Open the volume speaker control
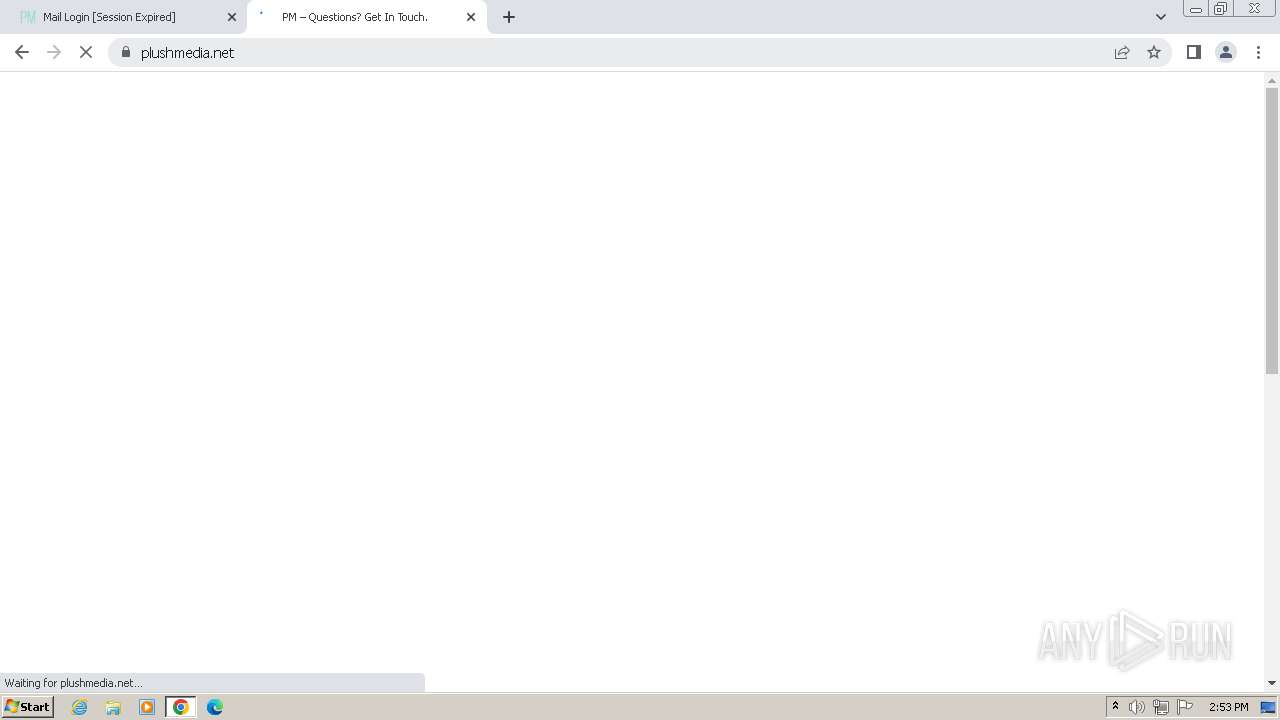The height and width of the screenshot is (720, 1280). click(1137, 707)
